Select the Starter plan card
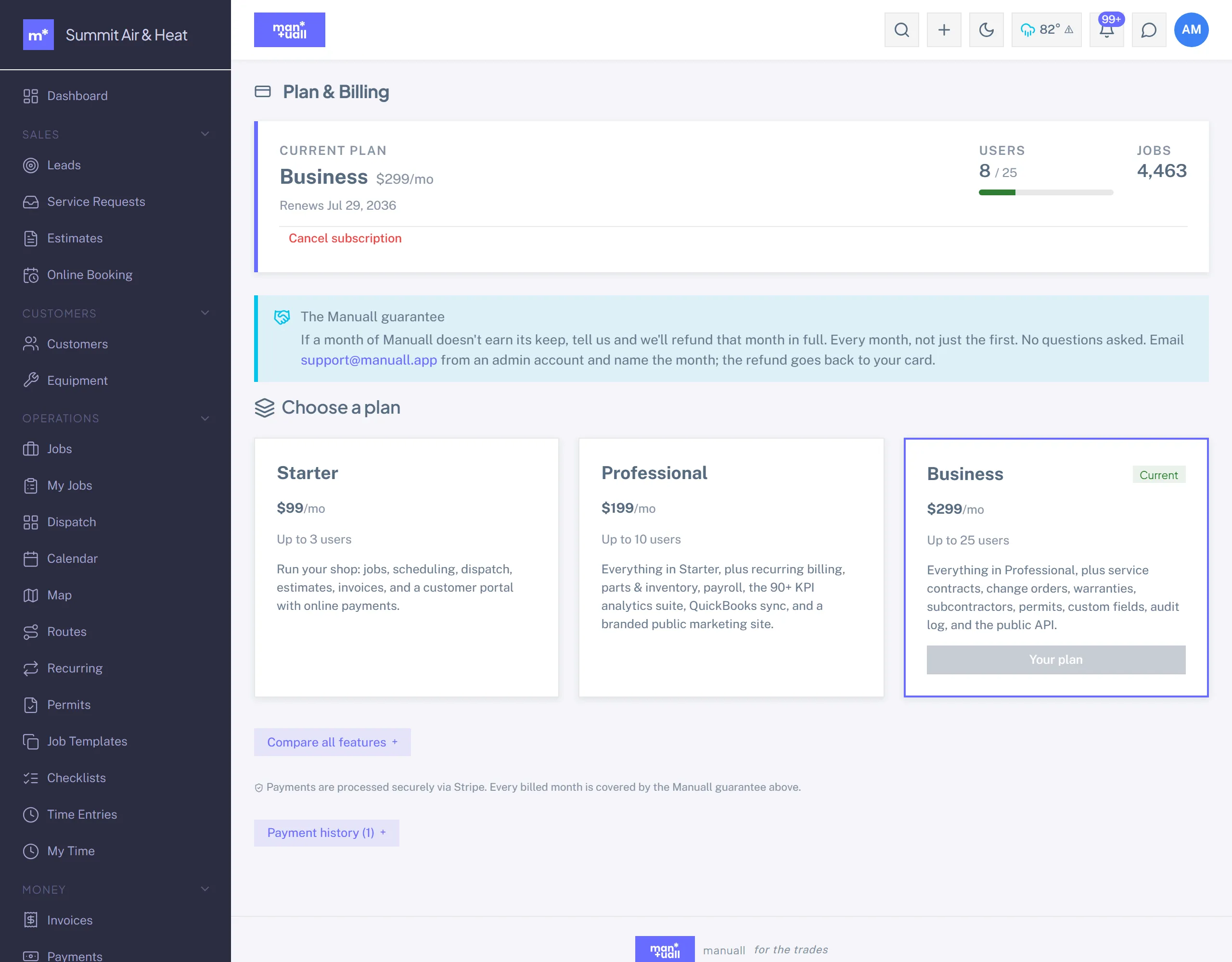The height and width of the screenshot is (962, 1232). (x=406, y=567)
